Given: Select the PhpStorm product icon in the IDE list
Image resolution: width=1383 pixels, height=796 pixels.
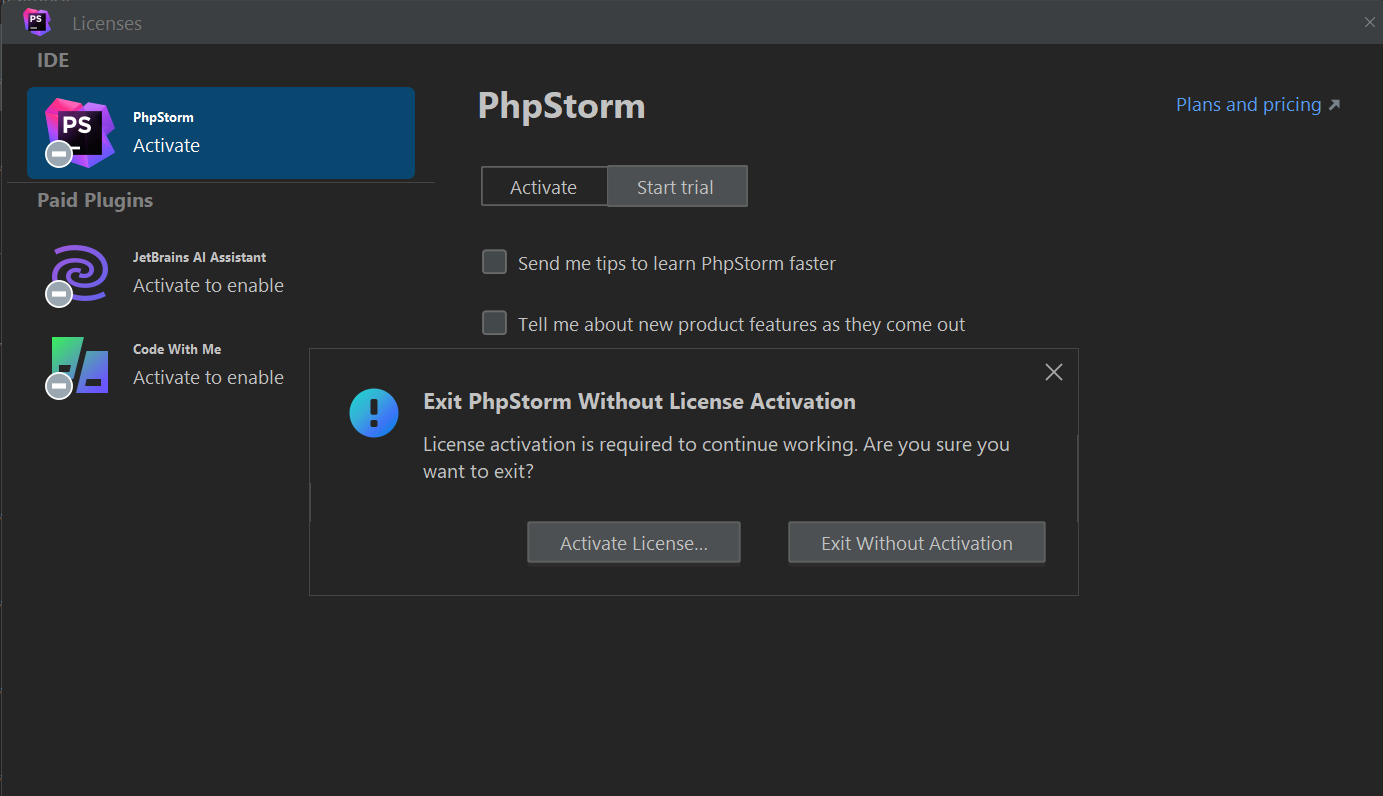Looking at the screenshot, I should (x=78, y=132).
